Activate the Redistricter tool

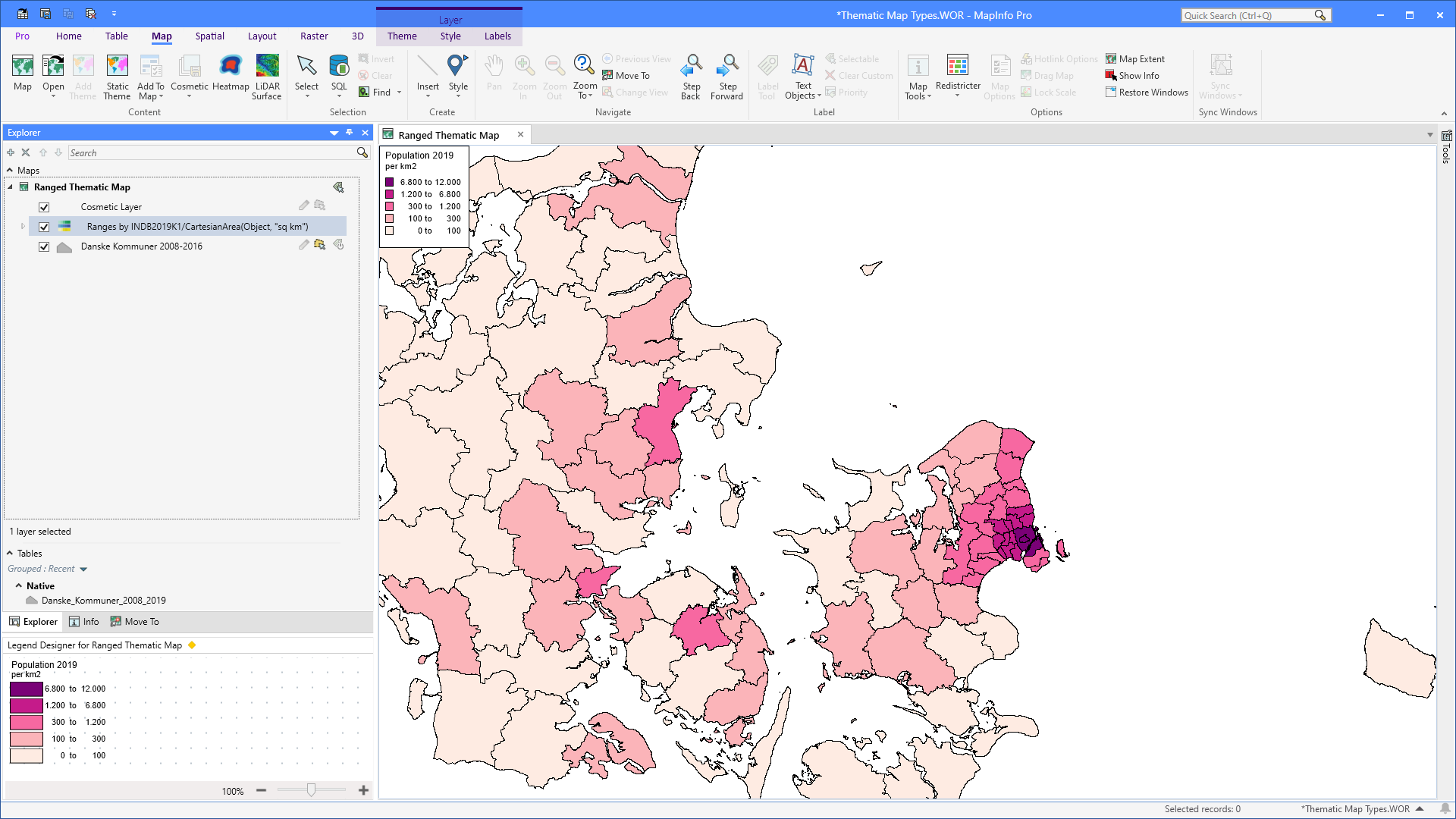(x=958, y=76)
